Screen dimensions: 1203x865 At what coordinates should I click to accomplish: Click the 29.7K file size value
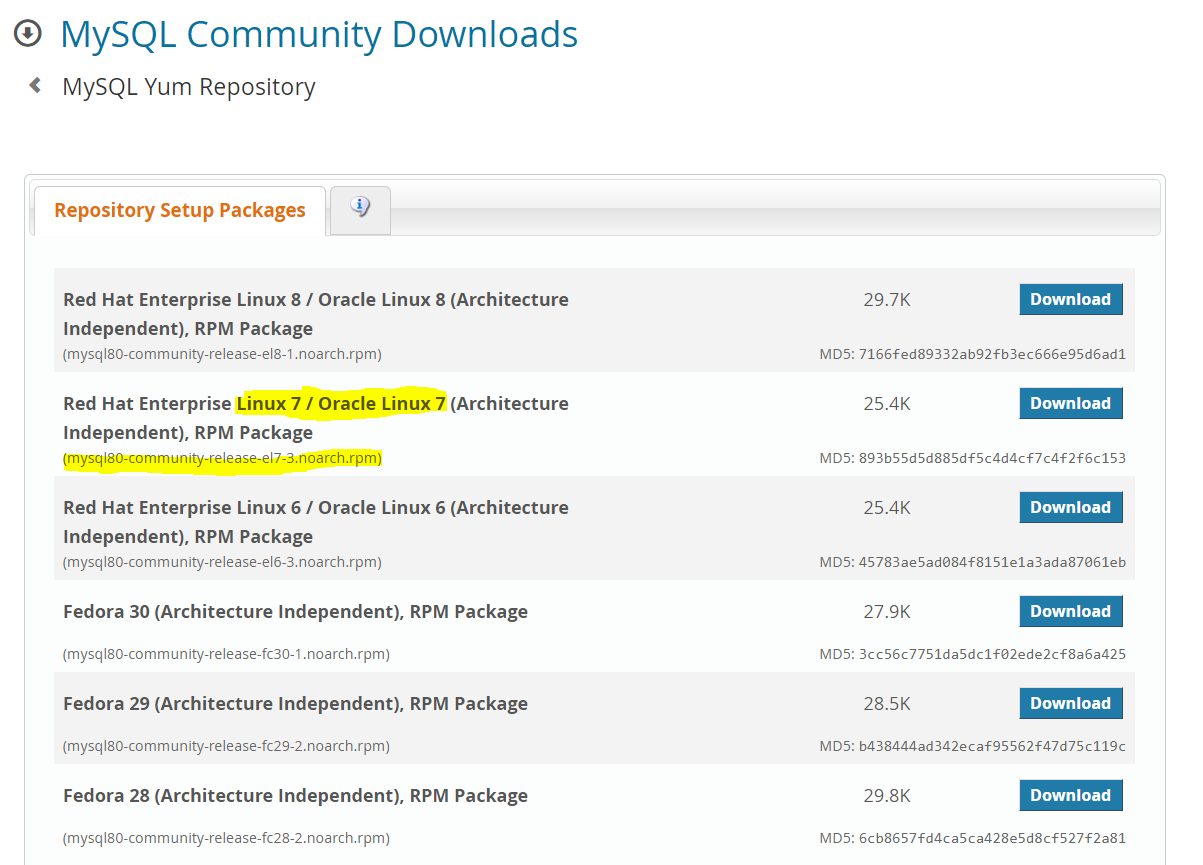click(x=887, y=299)
